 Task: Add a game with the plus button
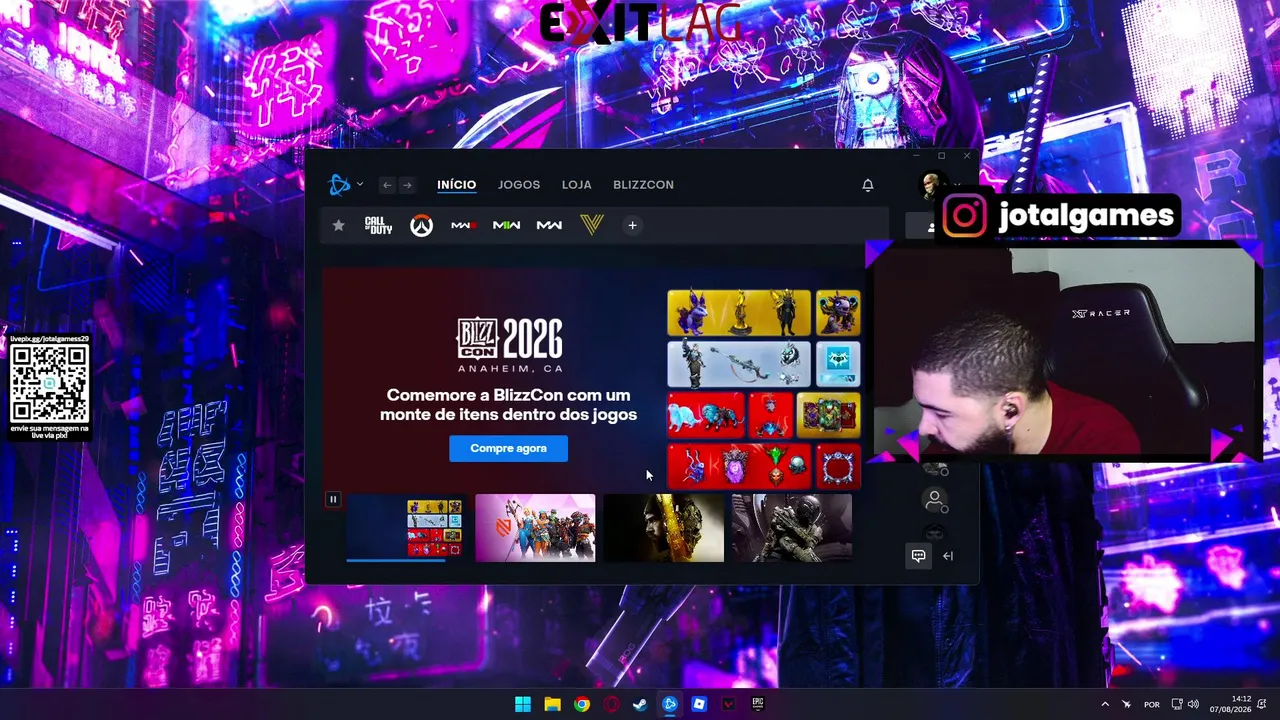coord(632,225)
